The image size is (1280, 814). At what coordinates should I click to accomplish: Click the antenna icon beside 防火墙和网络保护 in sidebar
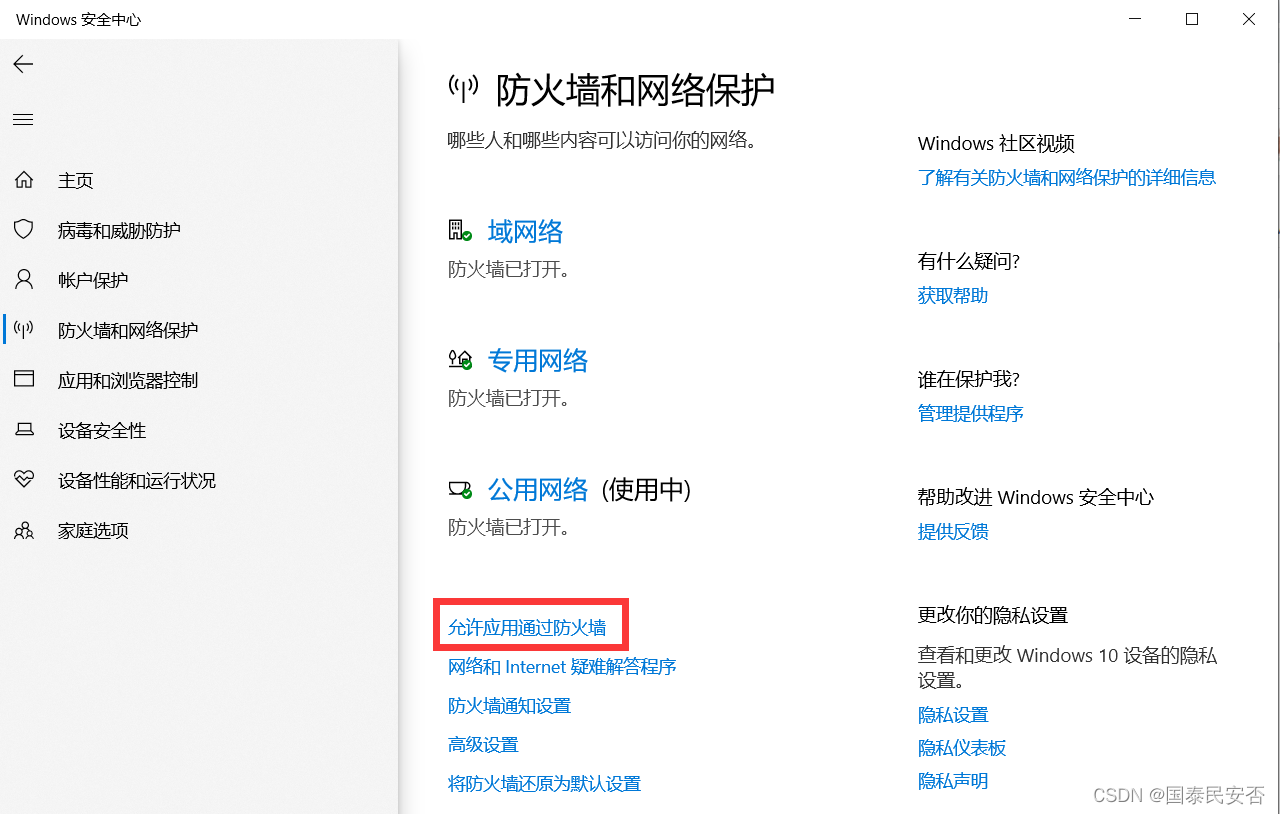click(24, 330)
